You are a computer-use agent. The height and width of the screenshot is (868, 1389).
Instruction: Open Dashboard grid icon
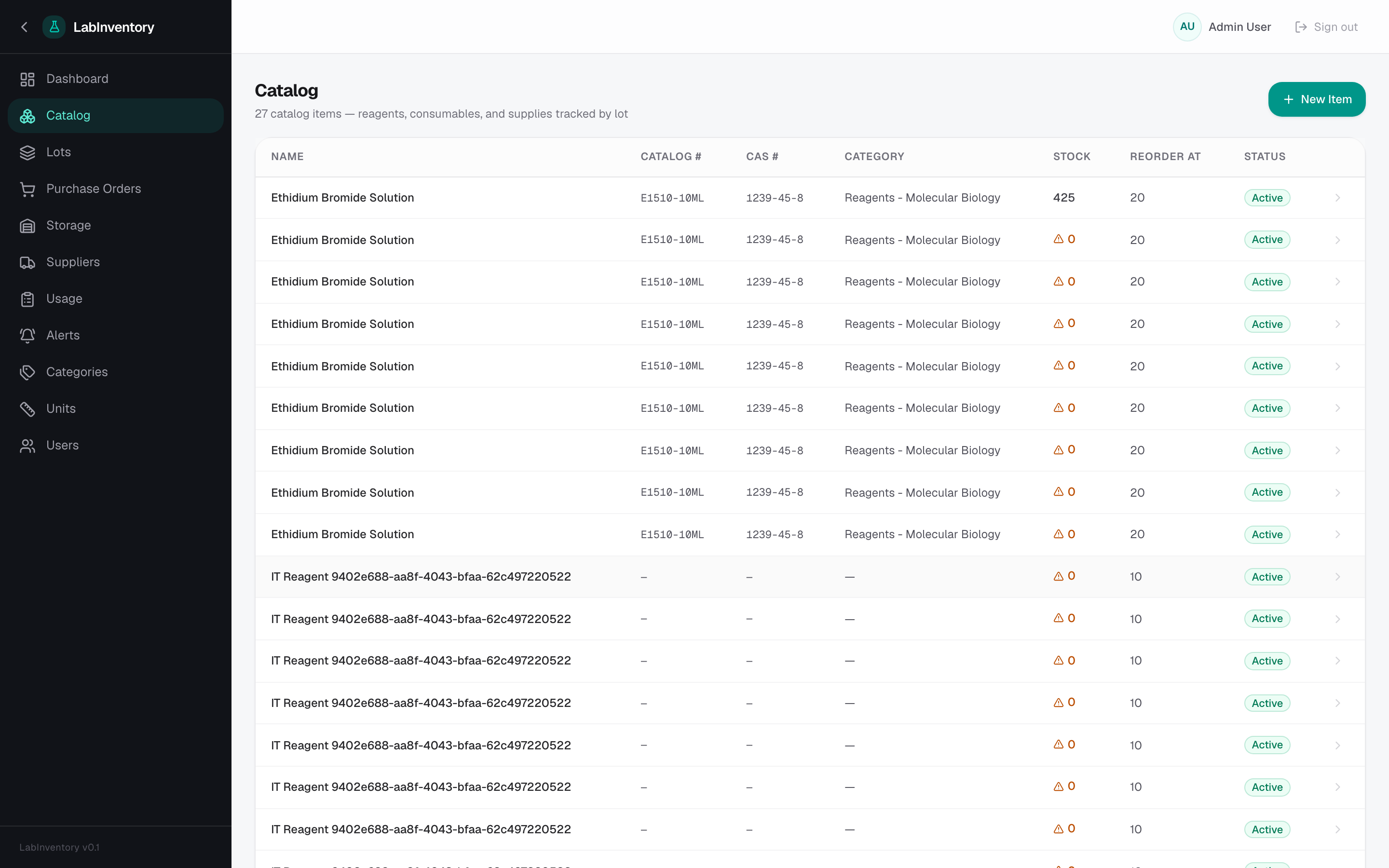pyautogui.click(x=27, y=79)
